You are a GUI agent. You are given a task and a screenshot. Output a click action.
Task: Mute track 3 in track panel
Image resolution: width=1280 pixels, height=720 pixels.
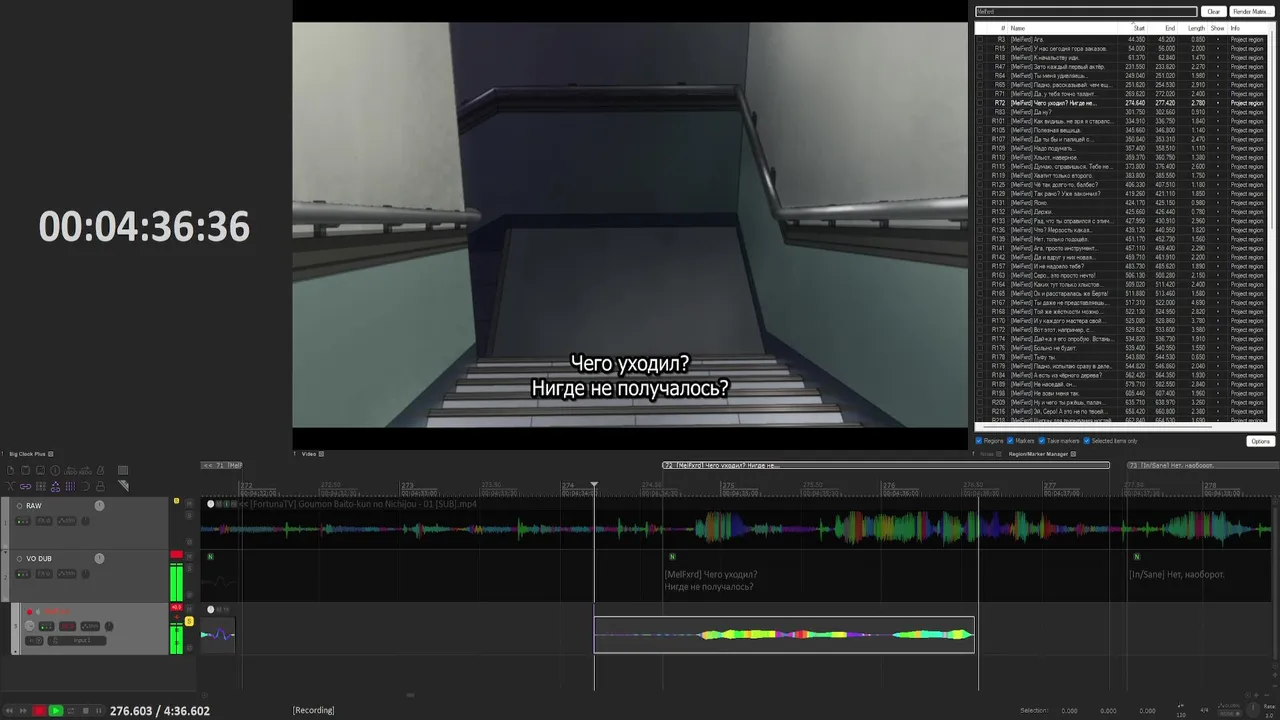[189, 609]
